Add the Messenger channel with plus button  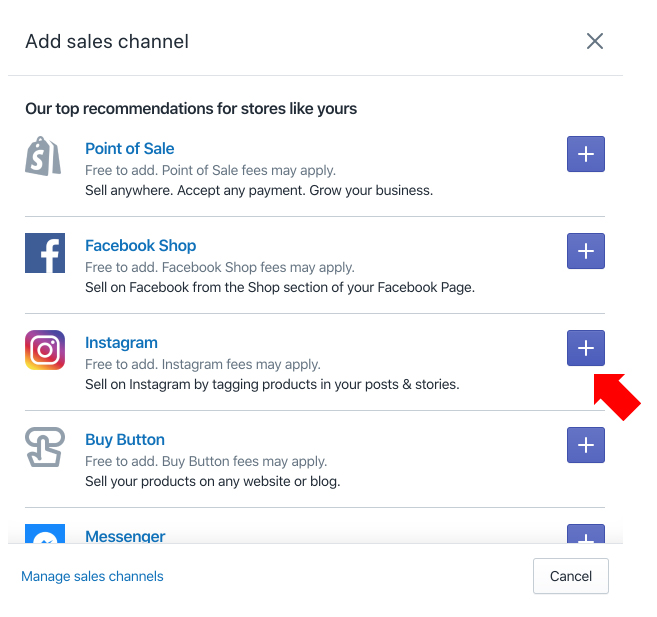586,534
